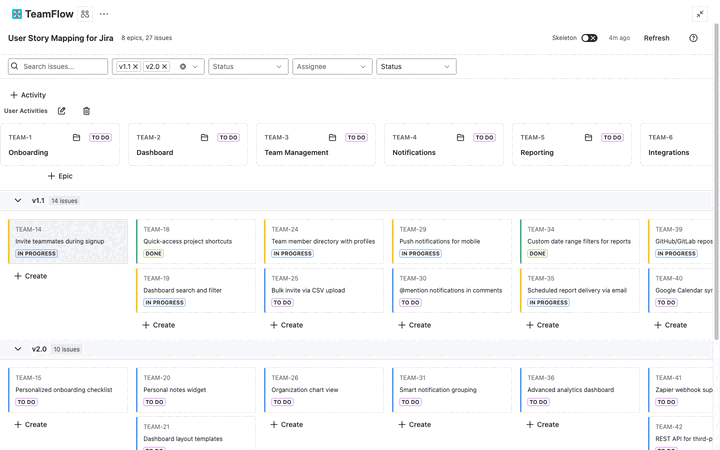Add a new Activity
720x450 pixels.
28,95
